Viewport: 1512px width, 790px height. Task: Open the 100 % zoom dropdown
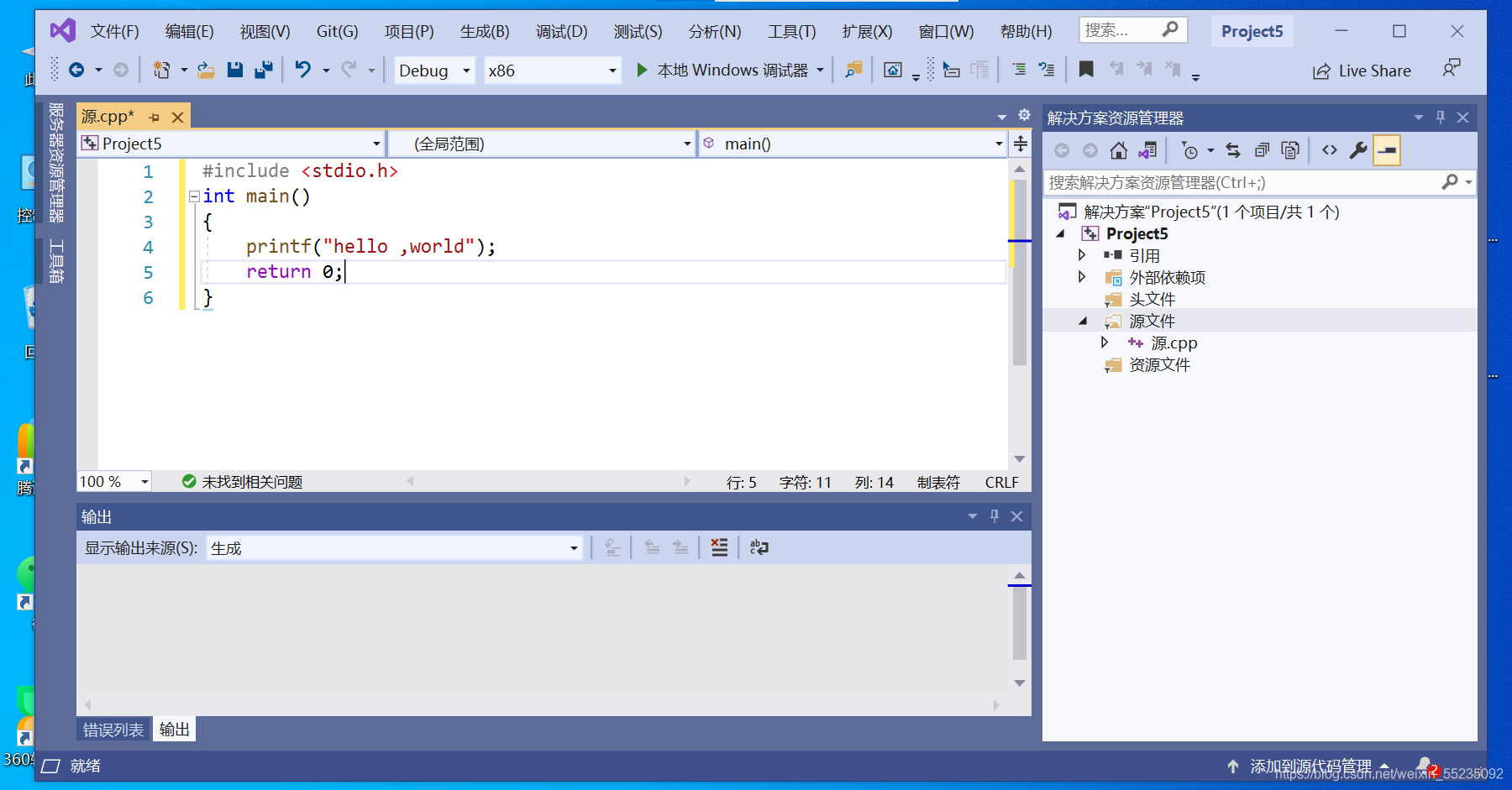tap(114, 481)
